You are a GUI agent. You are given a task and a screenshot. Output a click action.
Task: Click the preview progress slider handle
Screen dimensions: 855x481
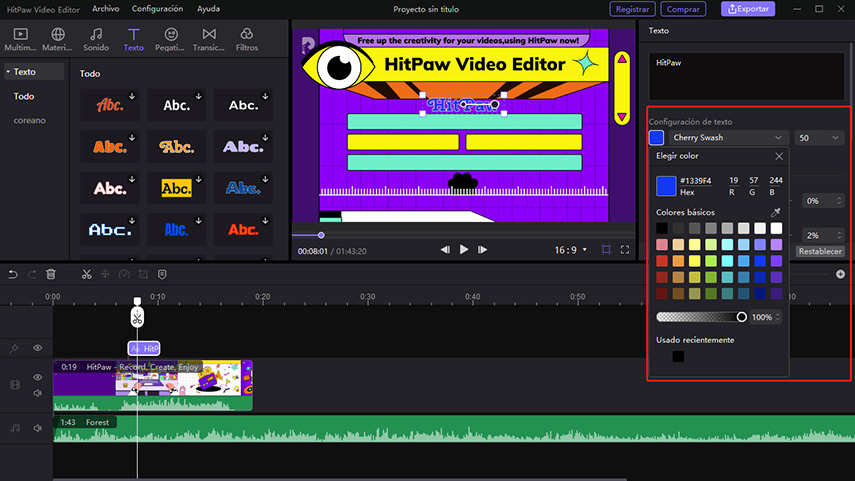(x=321, y=235)
